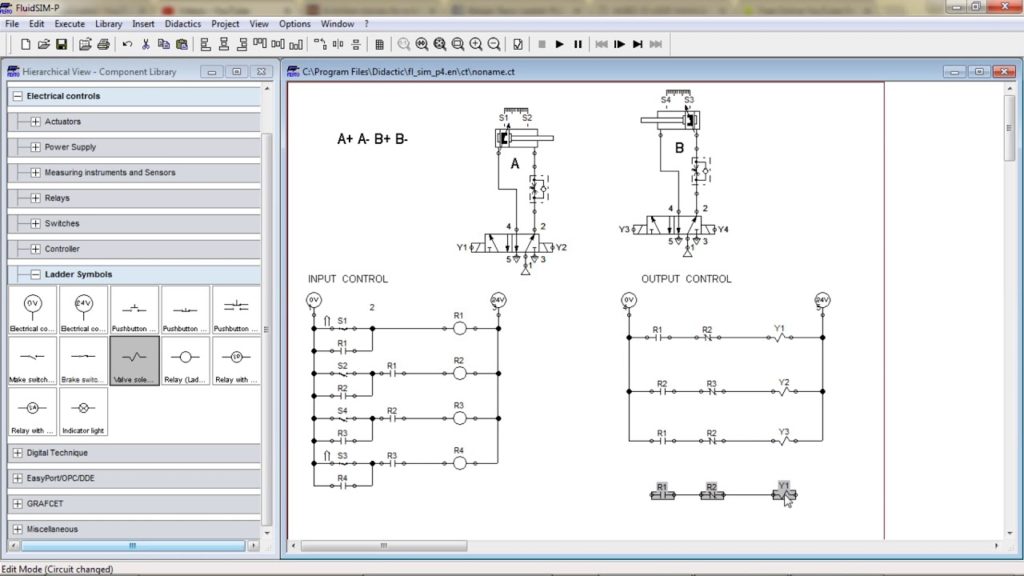This screenshot has height=576, width=1024.
Task: Expand the GRAFCET group
Action: [18, 504]
